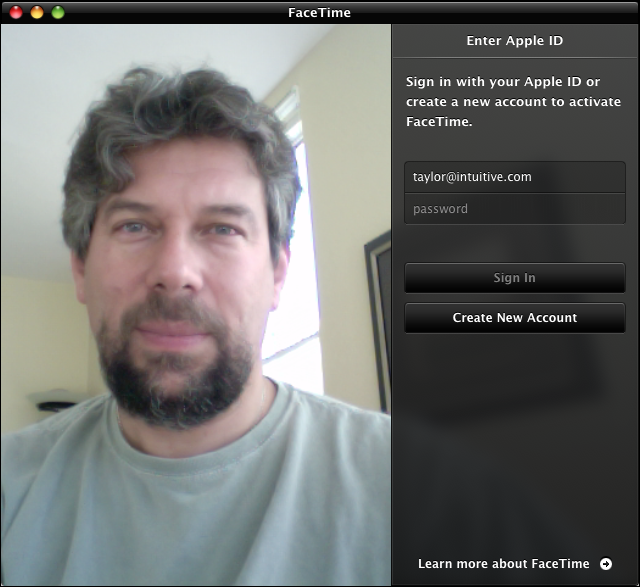The width and height of the screenshot is (640, 587).
Task: Click Create New Account button
Action: (x=515, y=318)
